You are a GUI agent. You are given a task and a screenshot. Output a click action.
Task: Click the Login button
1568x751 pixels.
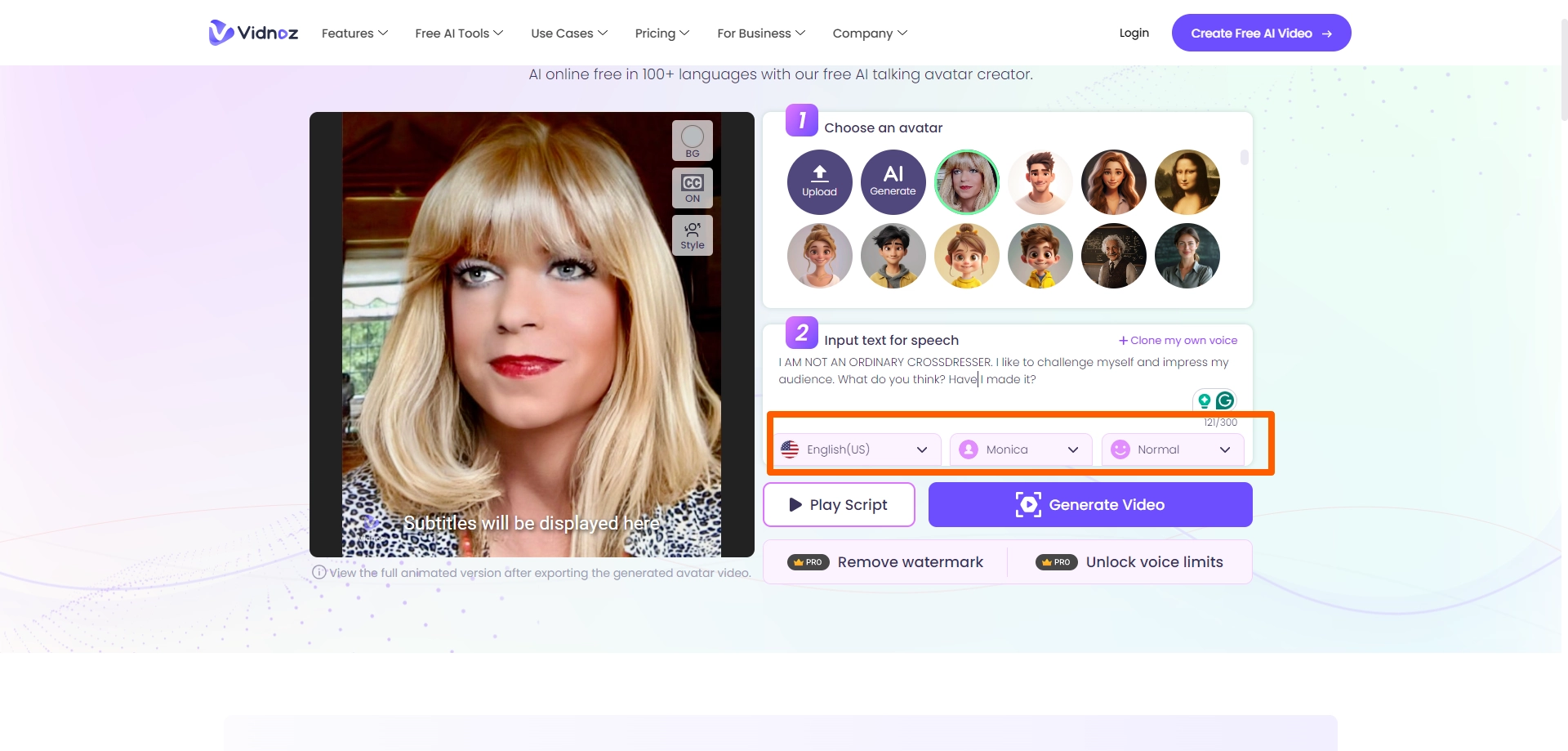click(1134, 33)
